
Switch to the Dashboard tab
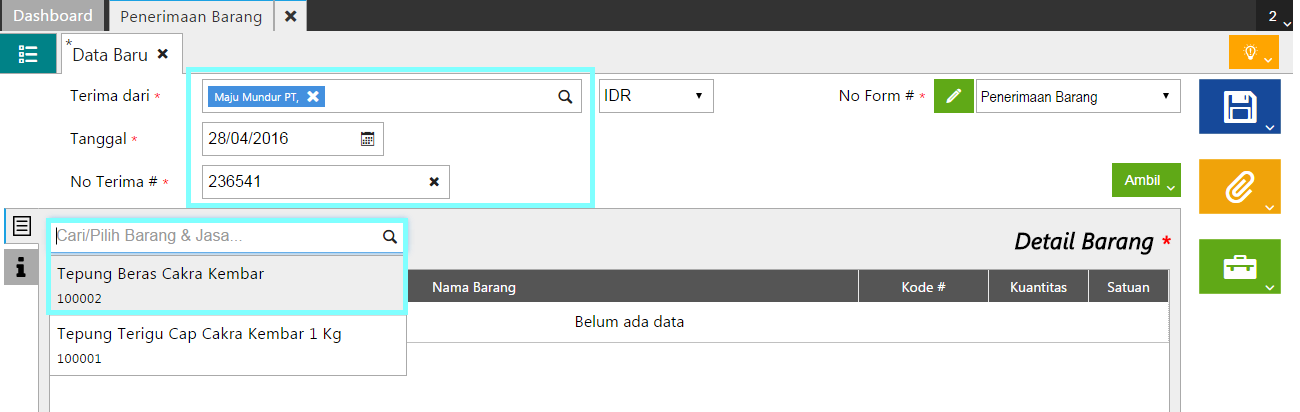(x=53, y=16)
